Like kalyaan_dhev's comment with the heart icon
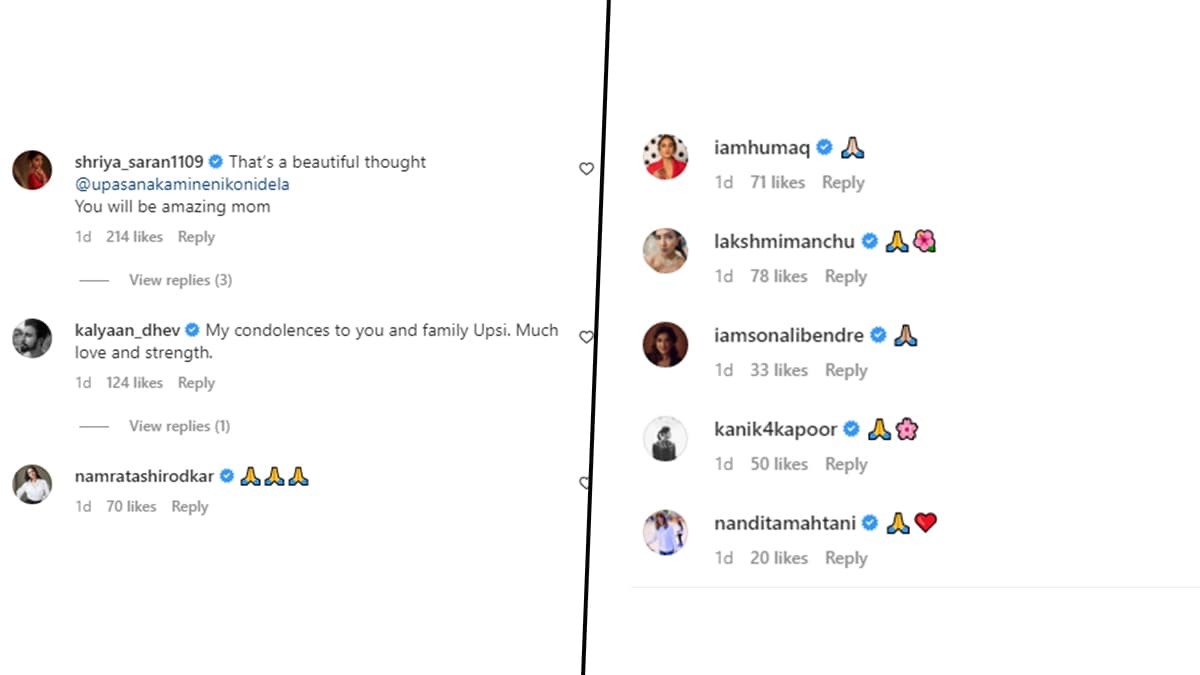Viewport: 1200px width, 675px height. pos(586,337)
